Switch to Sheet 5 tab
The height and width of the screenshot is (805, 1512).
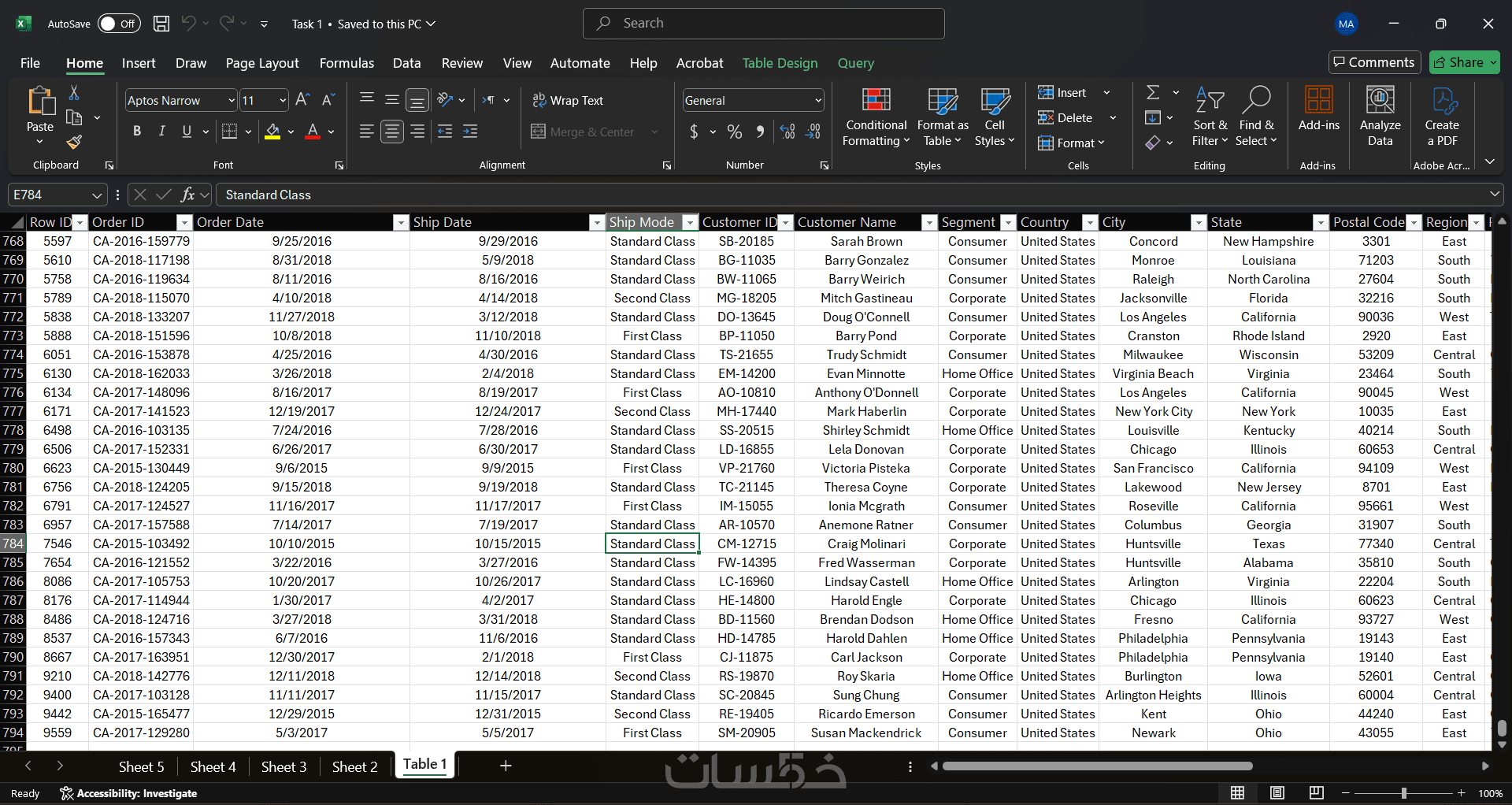141,766
